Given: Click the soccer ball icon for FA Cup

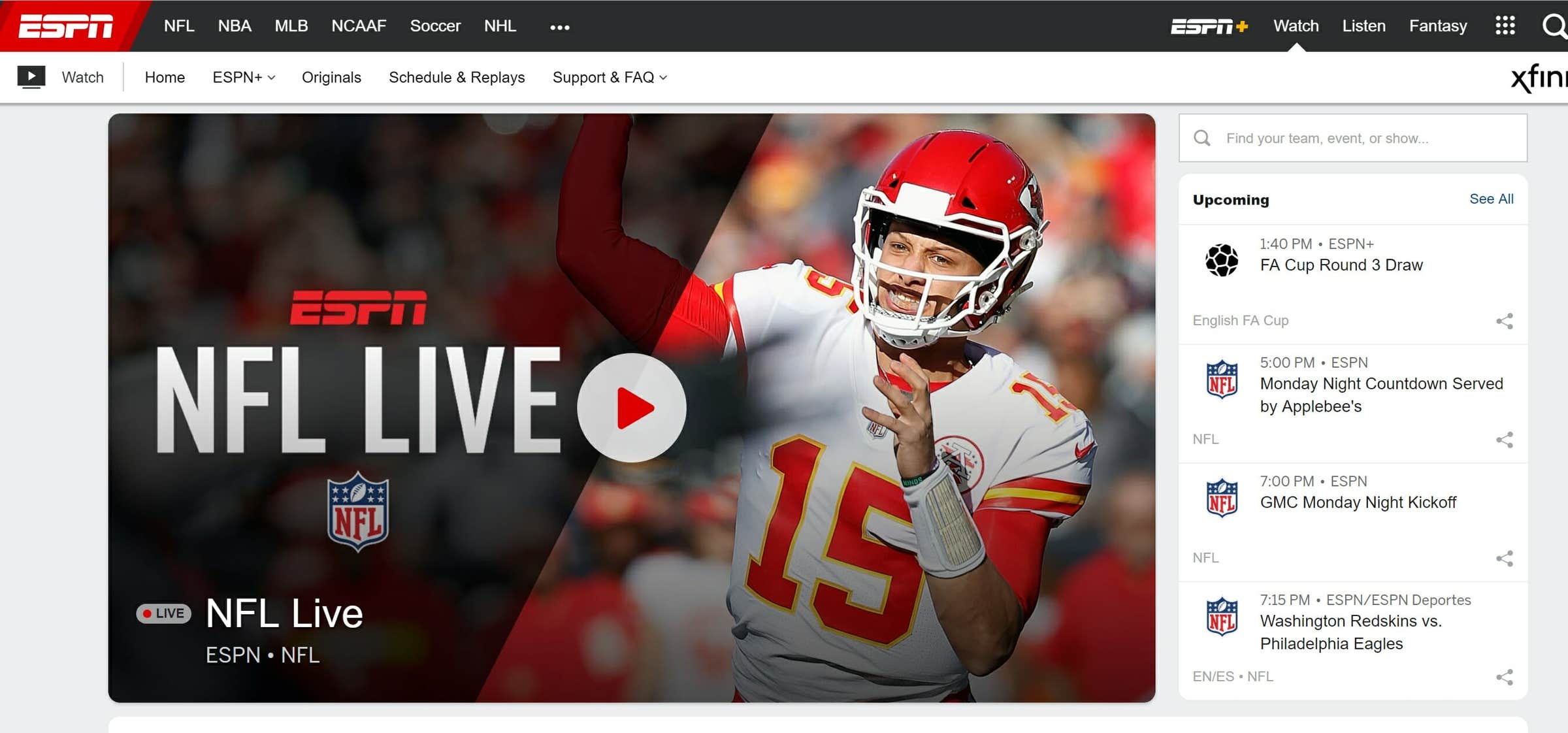Looking at the screenshot, I should click(x=1221, y=260).
